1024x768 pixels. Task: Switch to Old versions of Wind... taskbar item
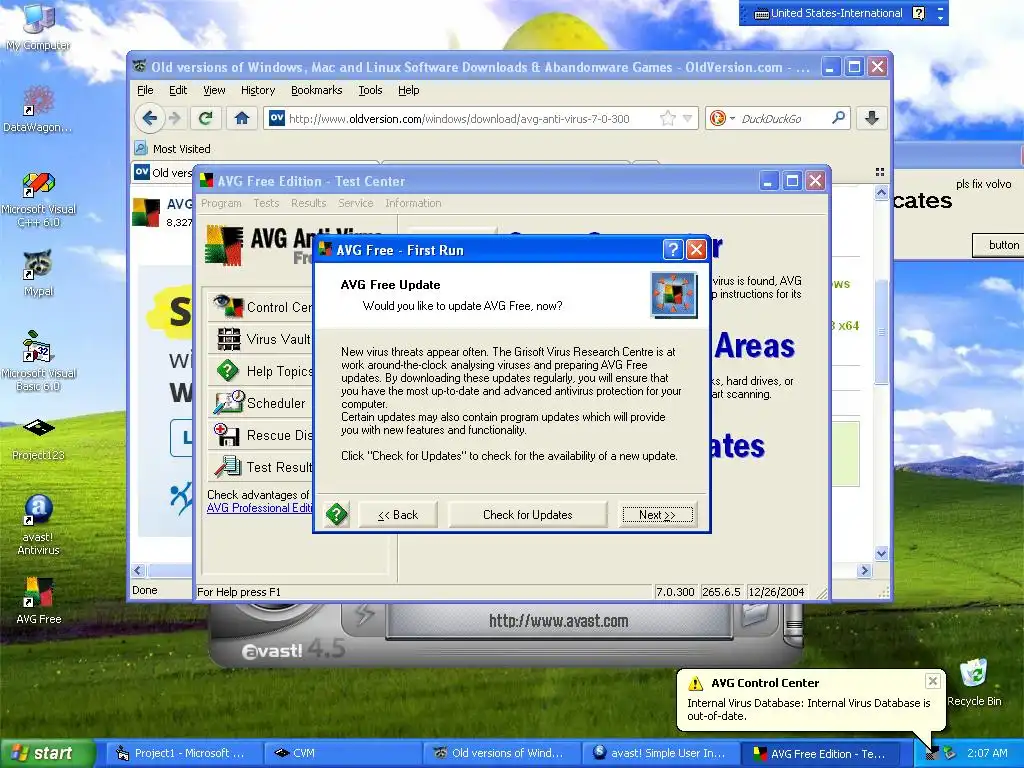[500, 753]
